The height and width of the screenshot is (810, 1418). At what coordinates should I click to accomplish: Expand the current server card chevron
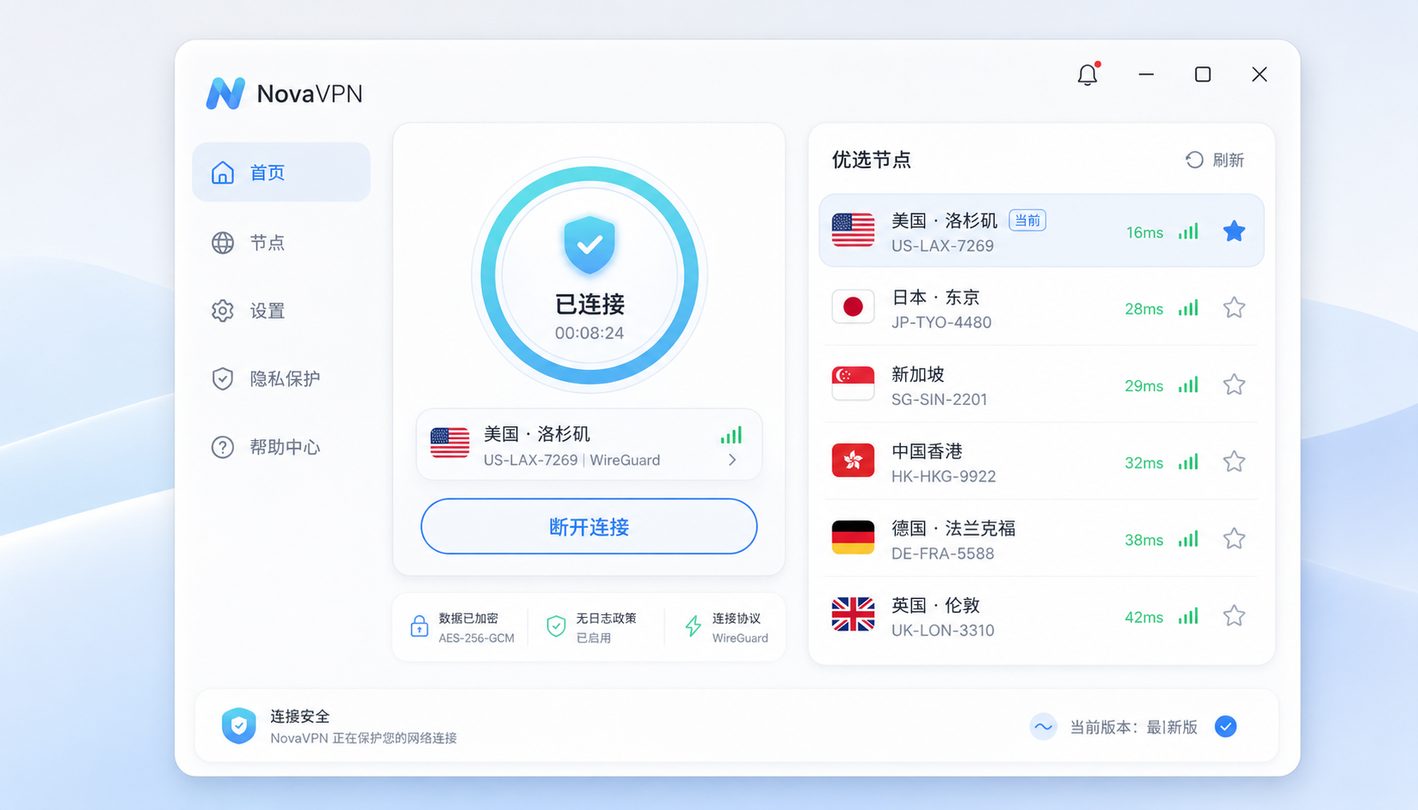[732, 460]
